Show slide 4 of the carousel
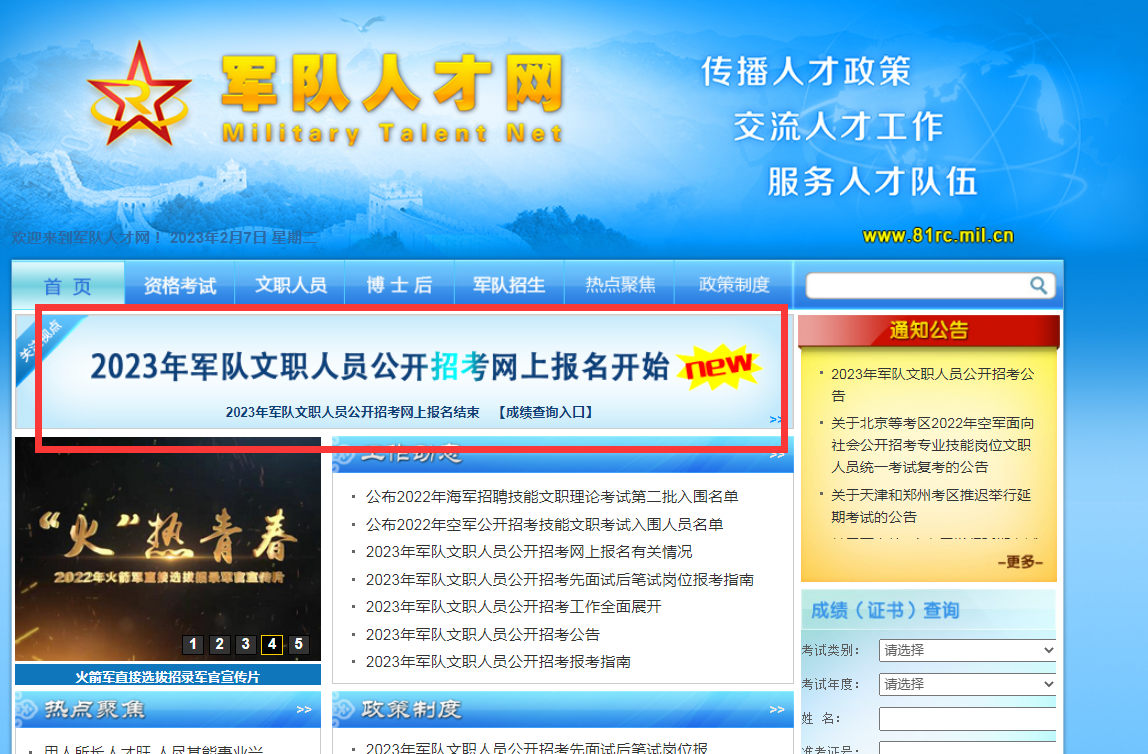This screenshot has height=754, width=1148. point(272,644)
